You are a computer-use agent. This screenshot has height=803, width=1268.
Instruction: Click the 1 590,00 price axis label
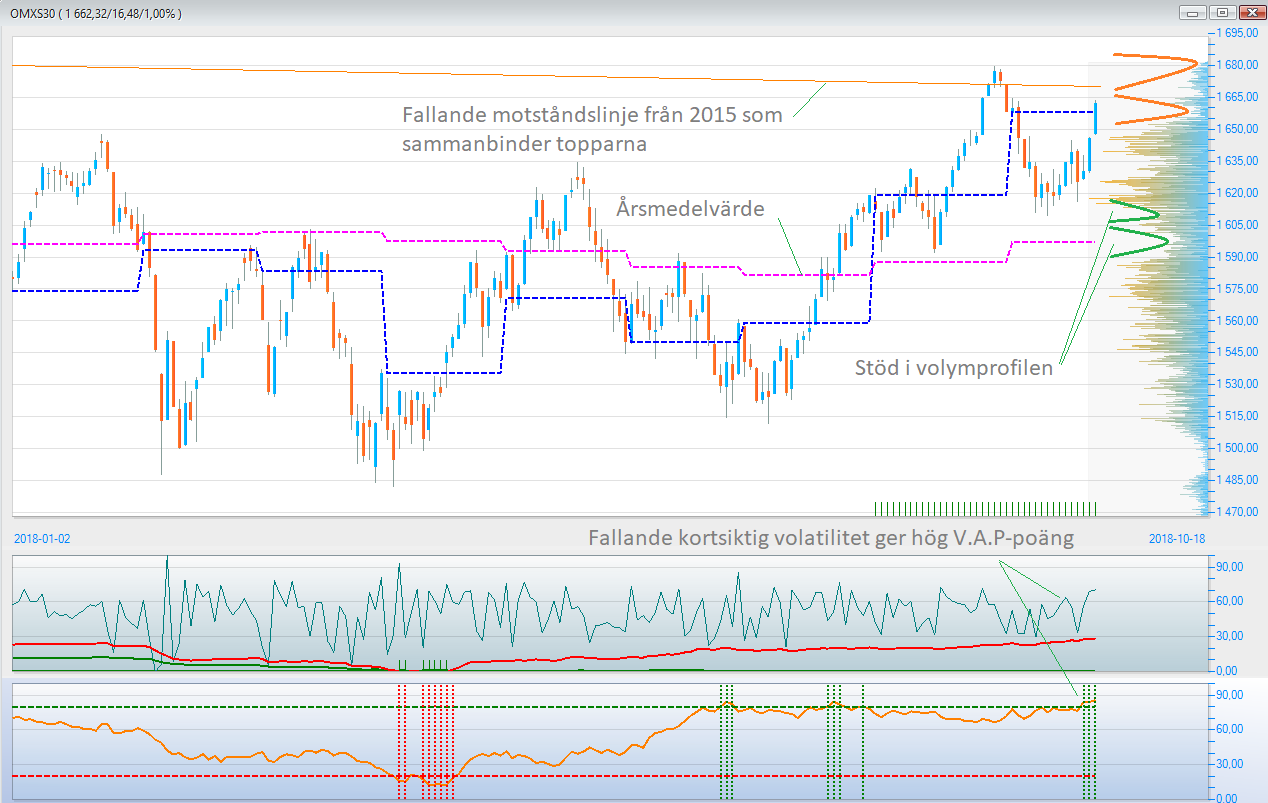(1238, 257)
